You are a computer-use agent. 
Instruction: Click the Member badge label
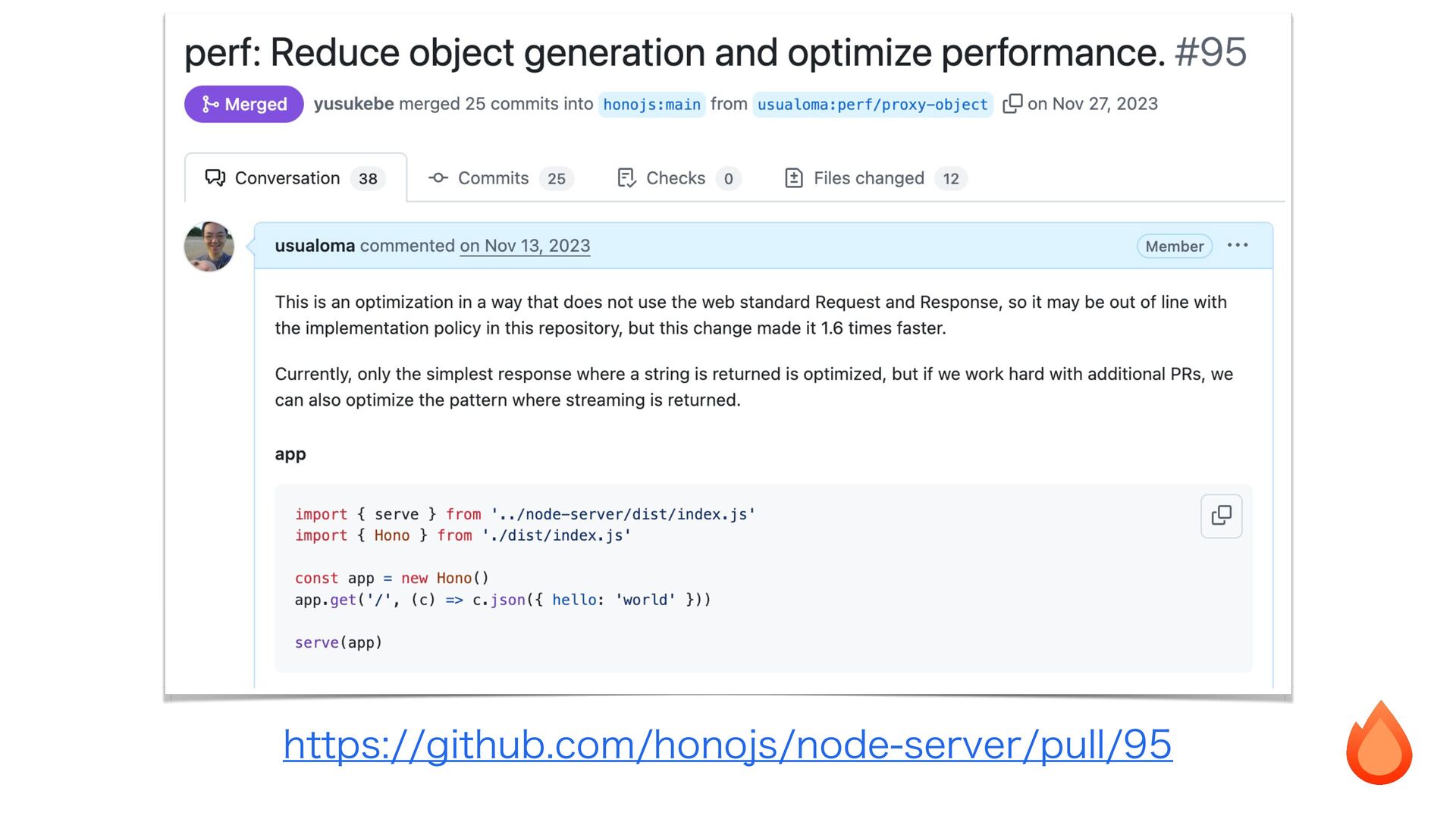click(1174, 246)
